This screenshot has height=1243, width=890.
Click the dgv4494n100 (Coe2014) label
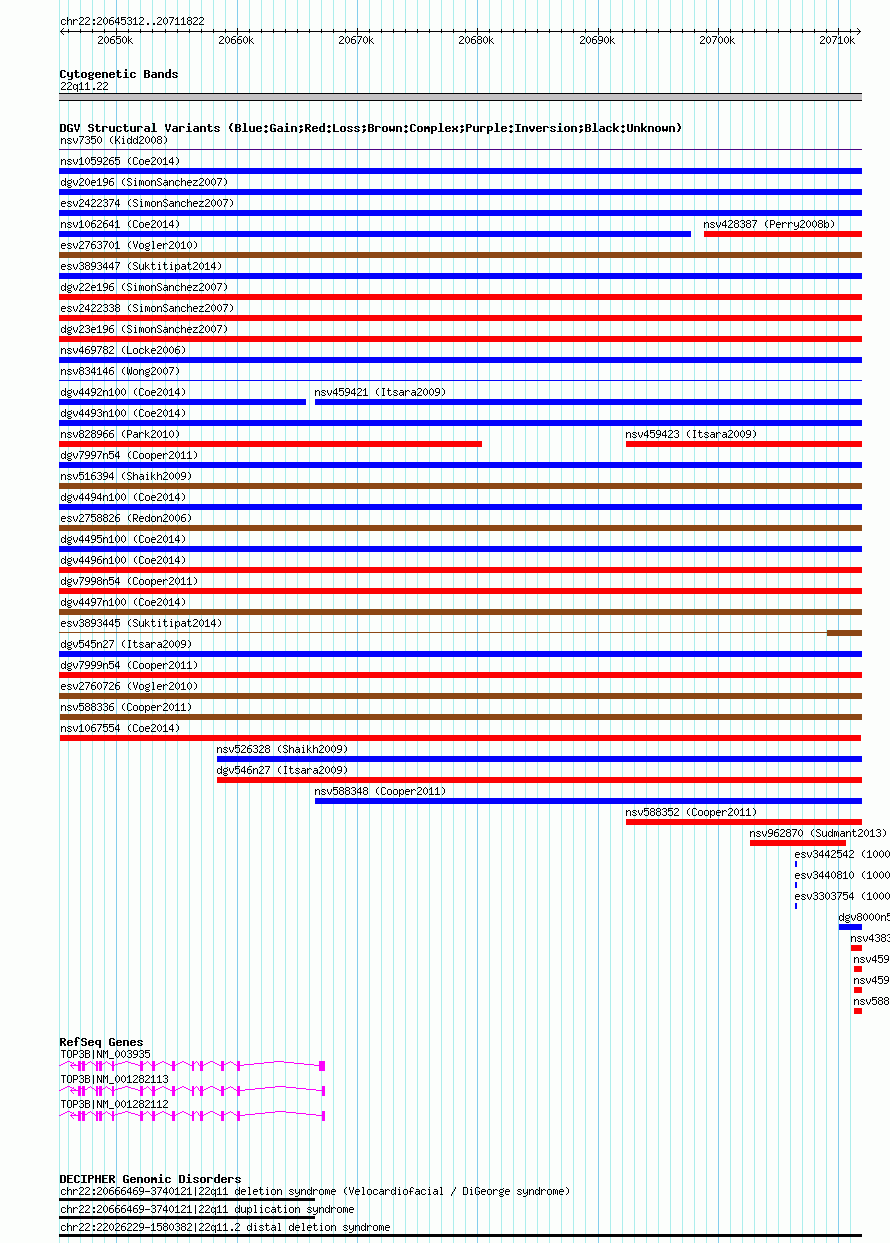(123, 497)
